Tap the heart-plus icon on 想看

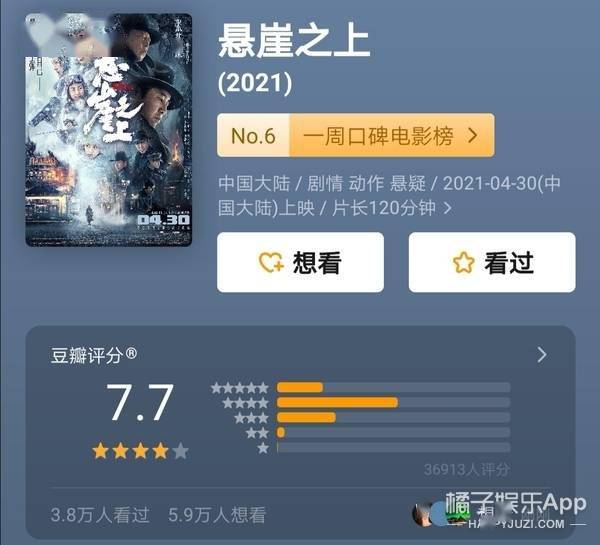pos(271,263)
